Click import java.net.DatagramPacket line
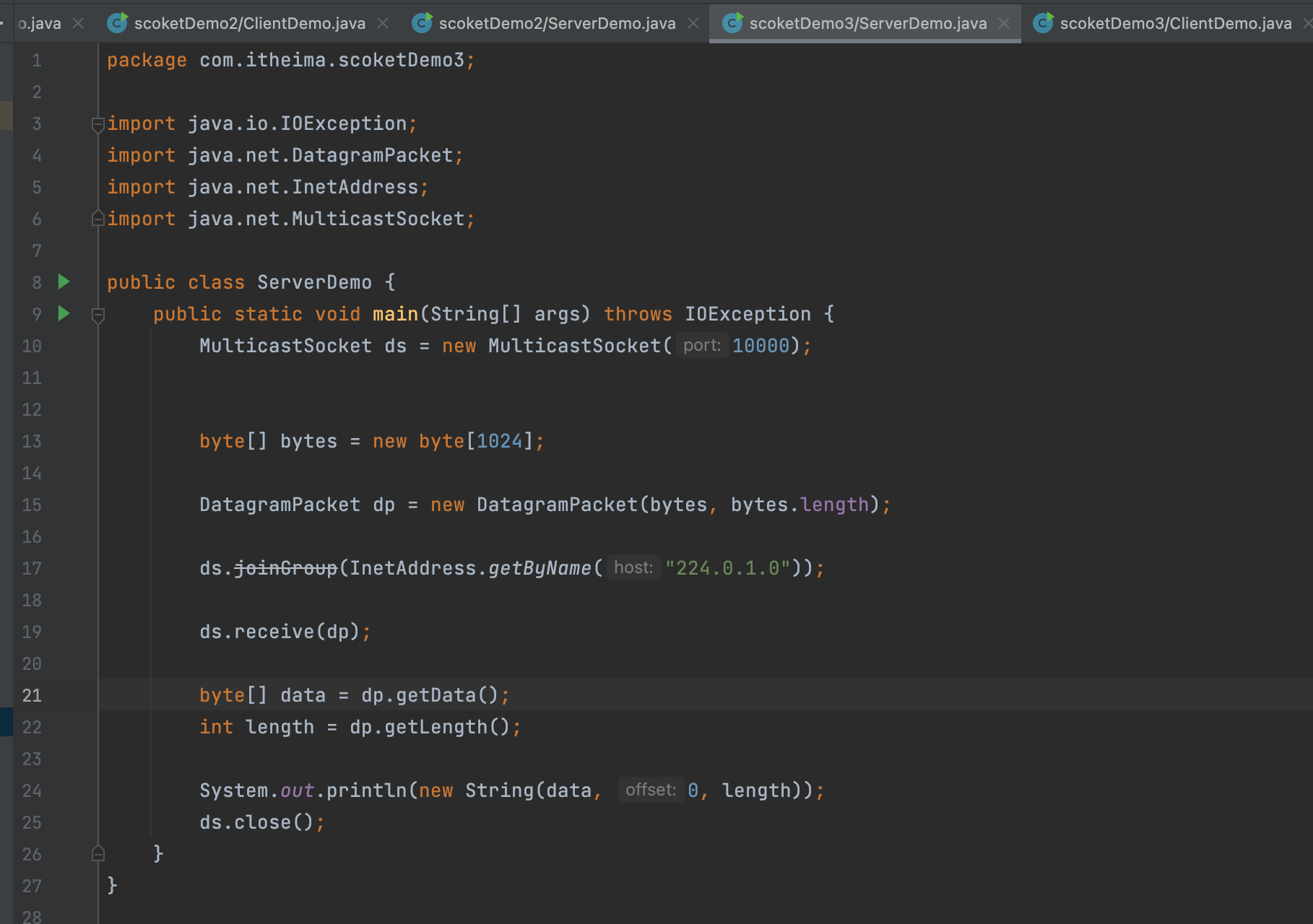This screenshot has height=924, width=1313. [x=285, y=155]
